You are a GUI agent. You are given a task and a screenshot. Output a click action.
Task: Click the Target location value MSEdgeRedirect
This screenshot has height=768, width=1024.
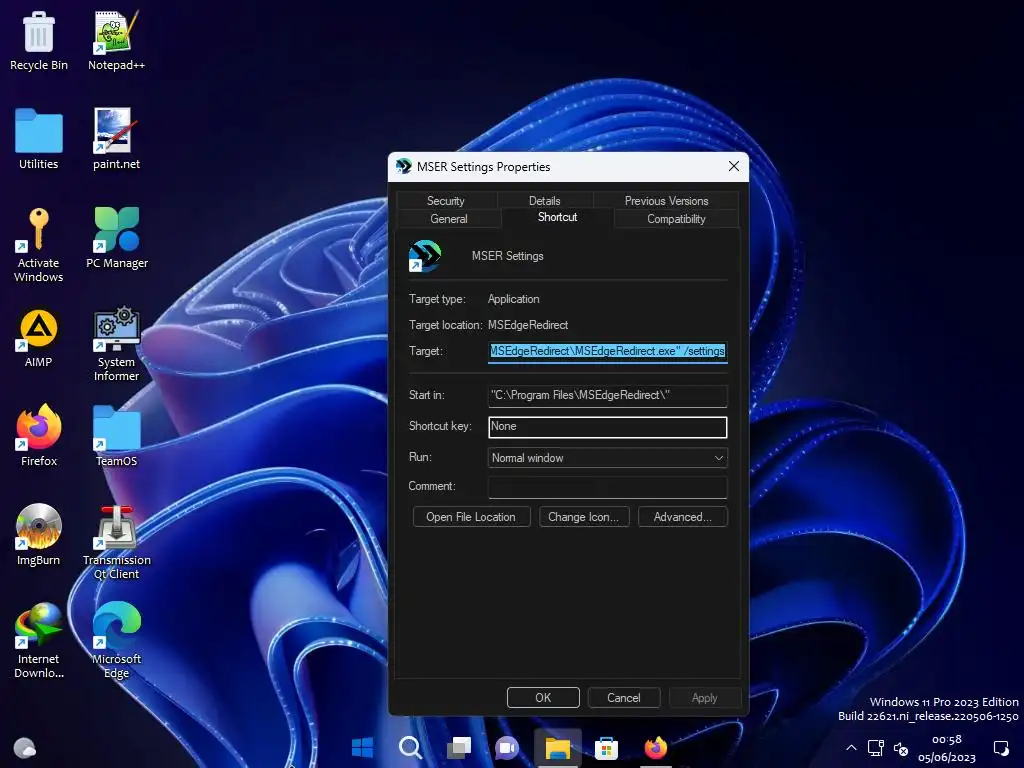(x=528, y=325)
